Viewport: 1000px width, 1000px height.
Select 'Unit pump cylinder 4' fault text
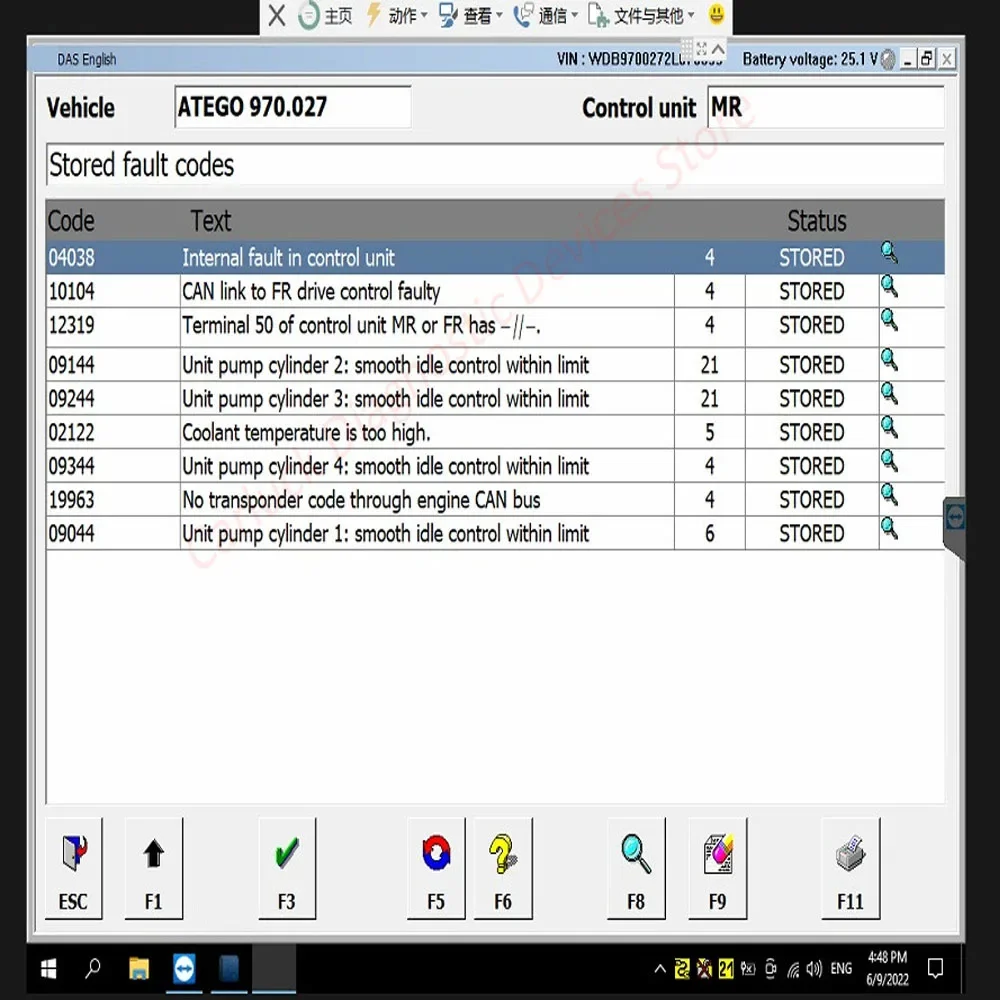click(x=385, y=467)
